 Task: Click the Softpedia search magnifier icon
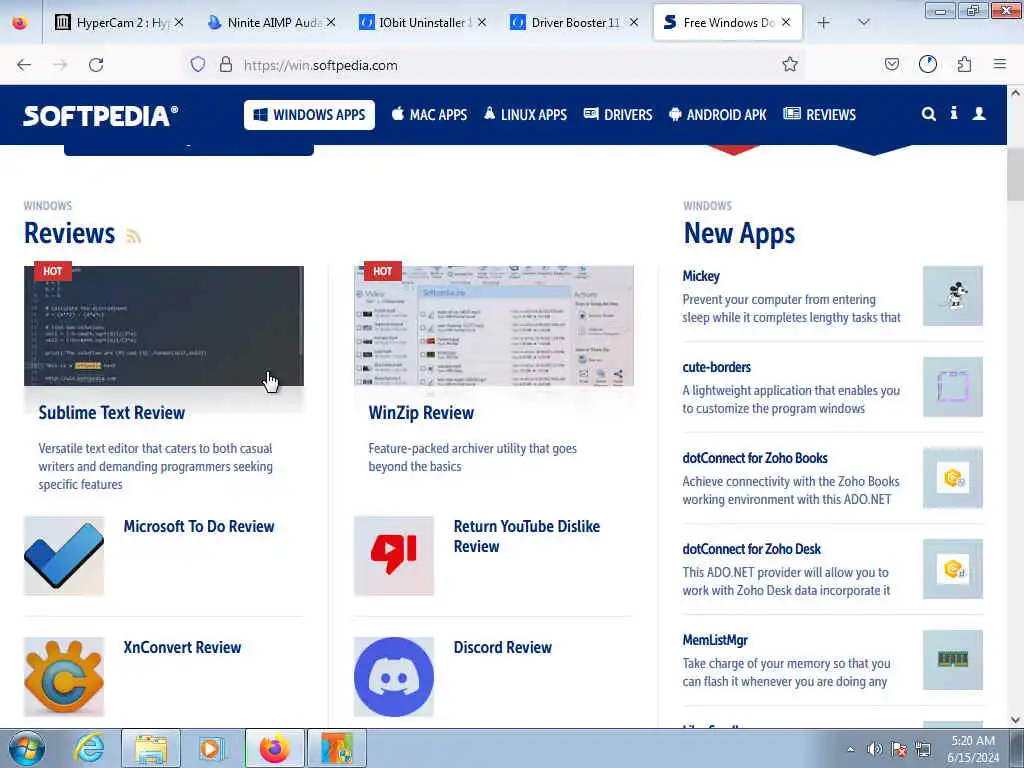(929, 114)
